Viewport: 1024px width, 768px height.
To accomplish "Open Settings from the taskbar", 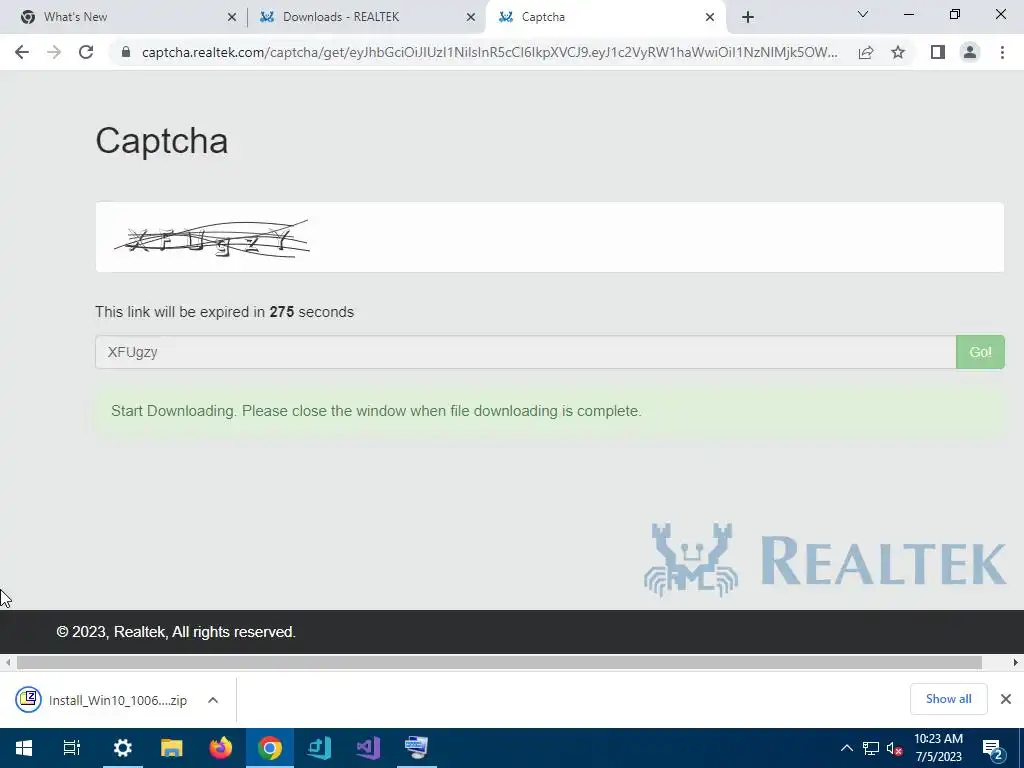I will pos(122,747).
